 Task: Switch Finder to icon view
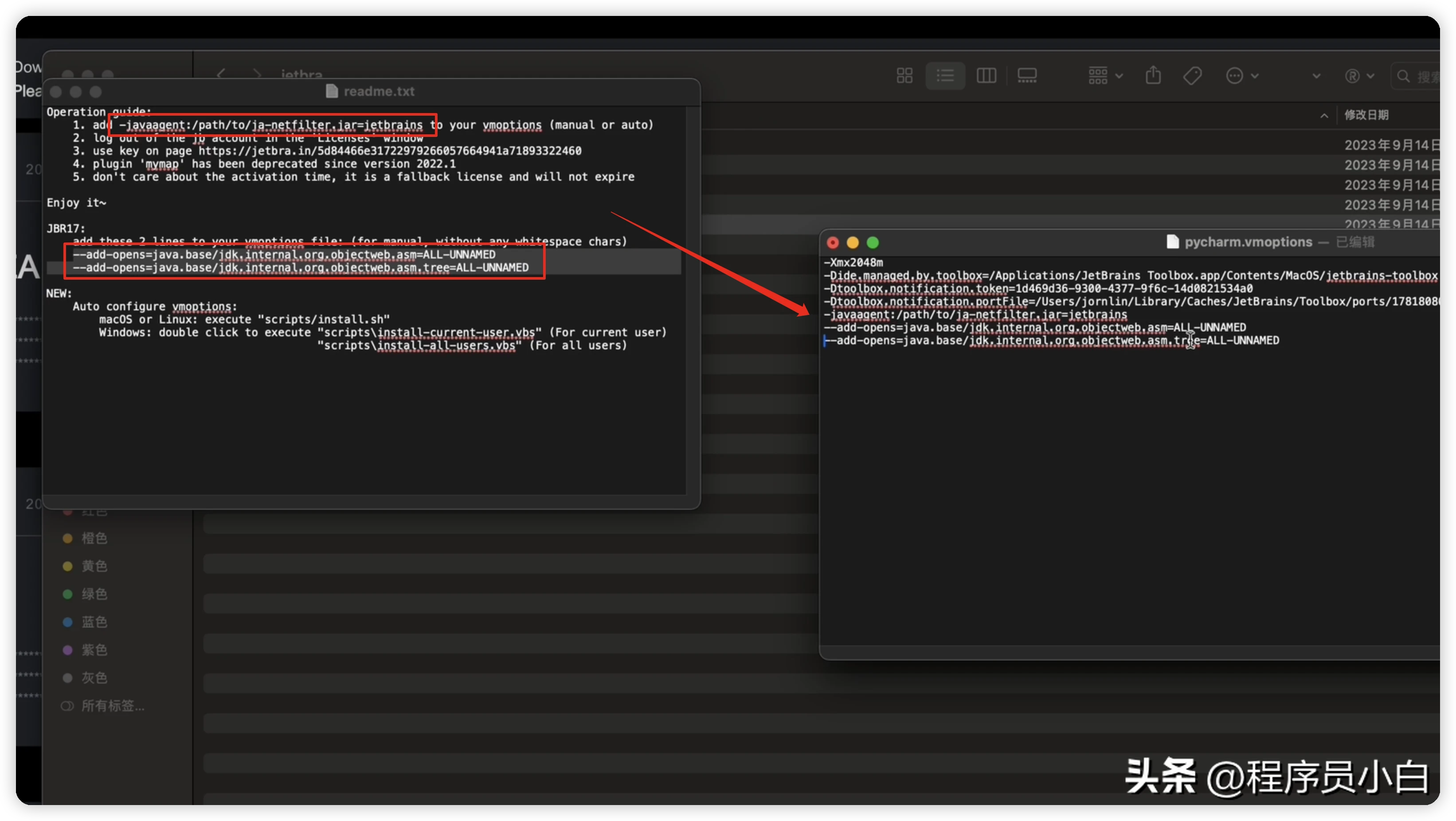[904, 75]
